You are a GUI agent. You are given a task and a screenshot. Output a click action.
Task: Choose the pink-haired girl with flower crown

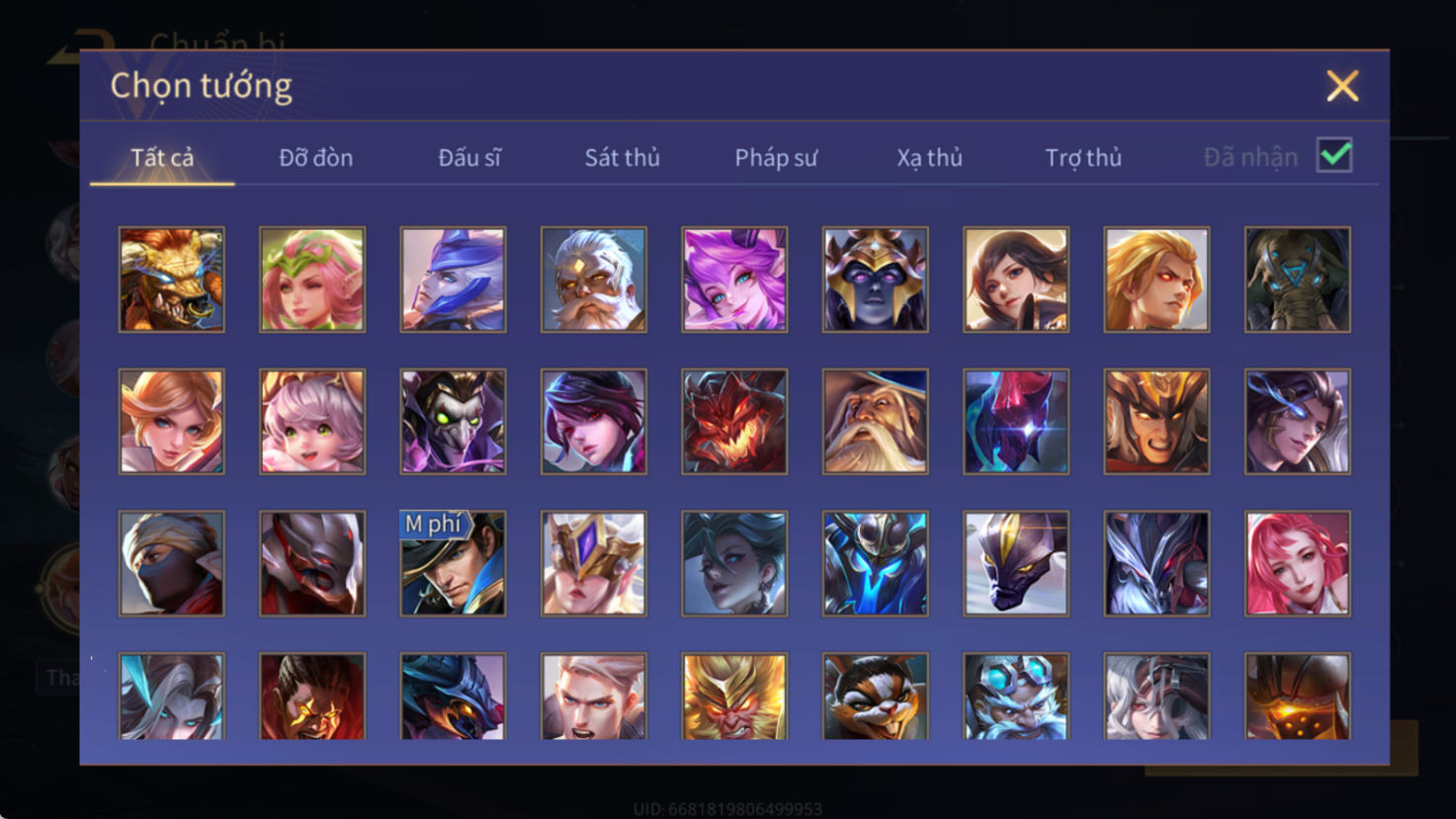click(x=312, y=280)
